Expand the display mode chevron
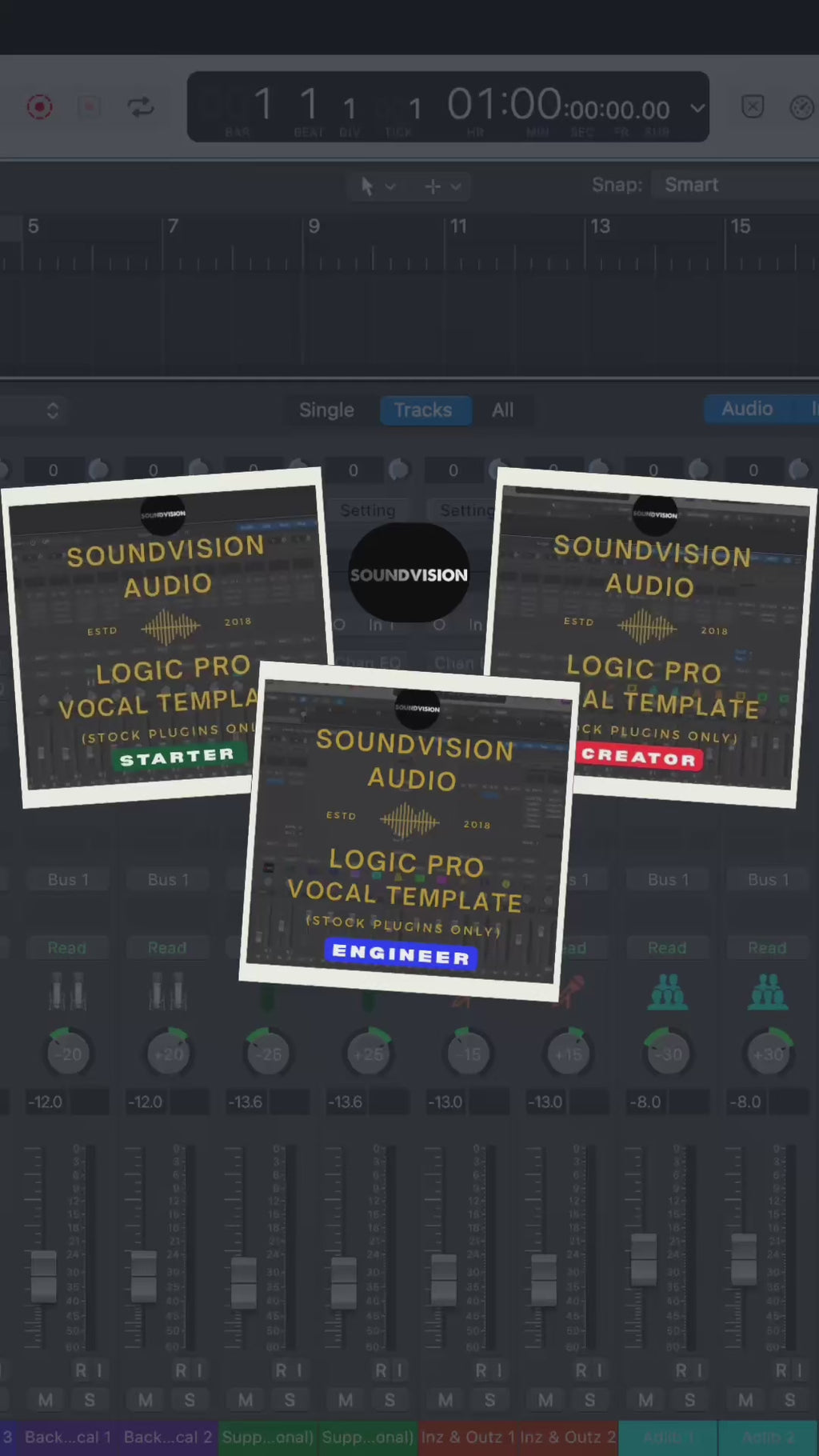The image size is (819, 1456). point(697,108)
